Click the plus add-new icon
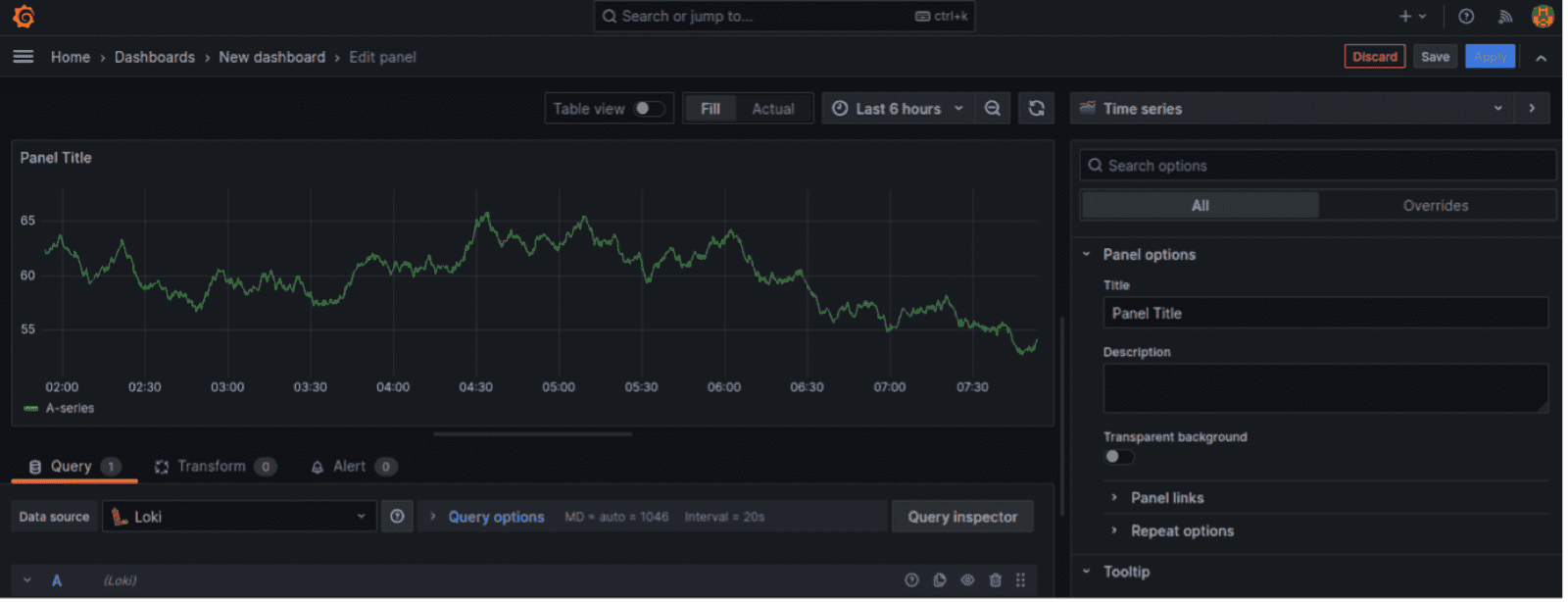1568x602 pixels. pos(1412,16)
